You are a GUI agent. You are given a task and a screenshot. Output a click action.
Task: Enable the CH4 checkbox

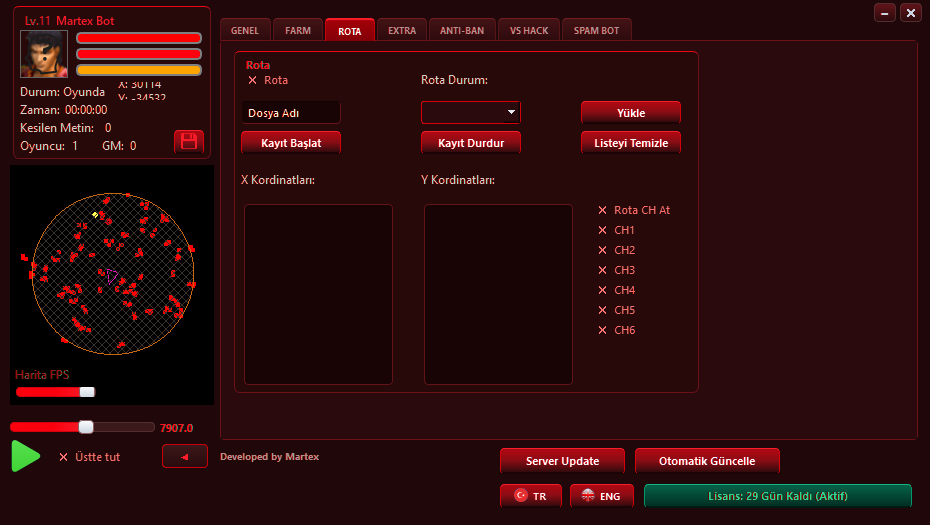(x=603, y=290)
